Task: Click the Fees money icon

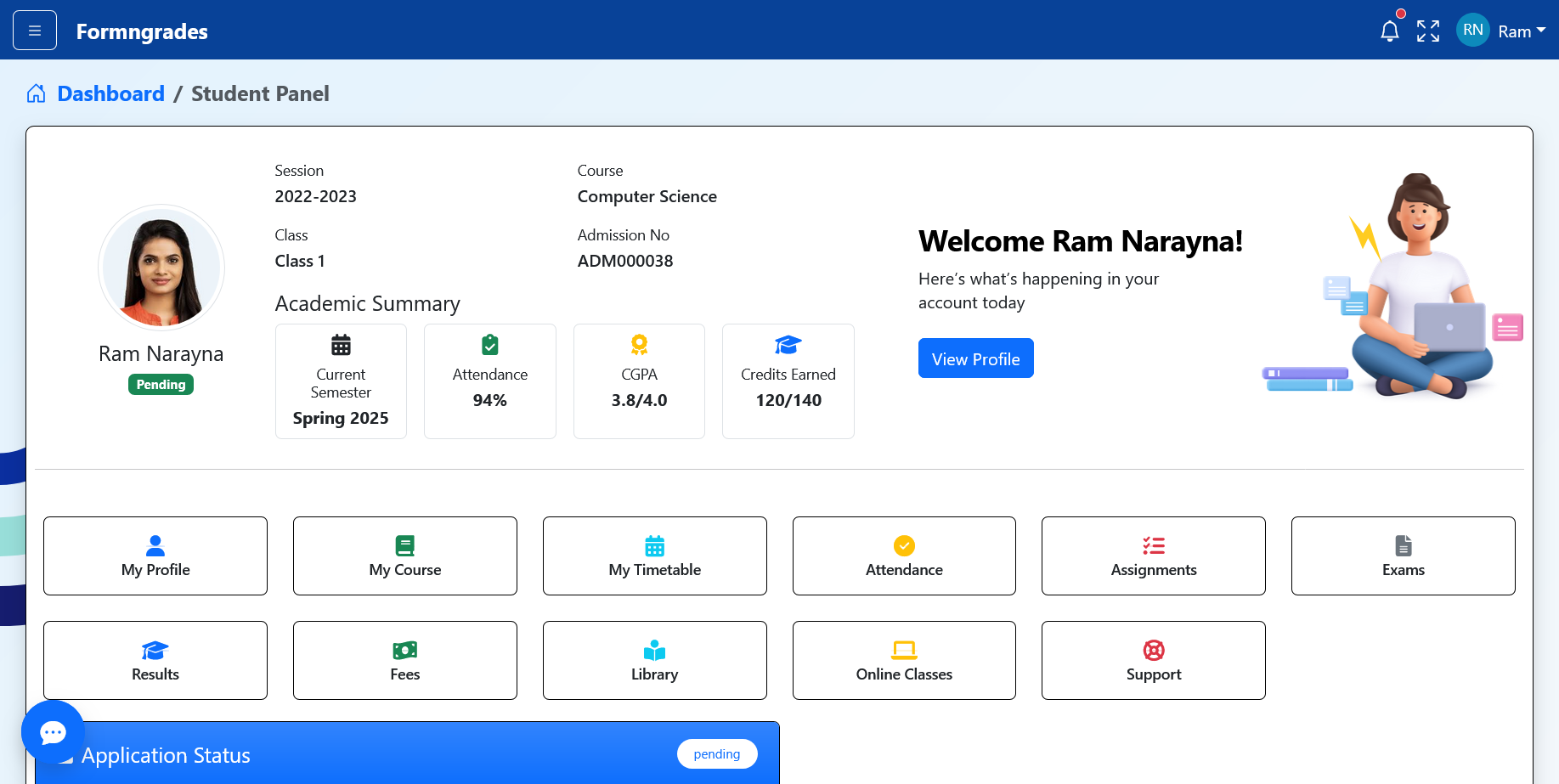Action: point(404,651)
